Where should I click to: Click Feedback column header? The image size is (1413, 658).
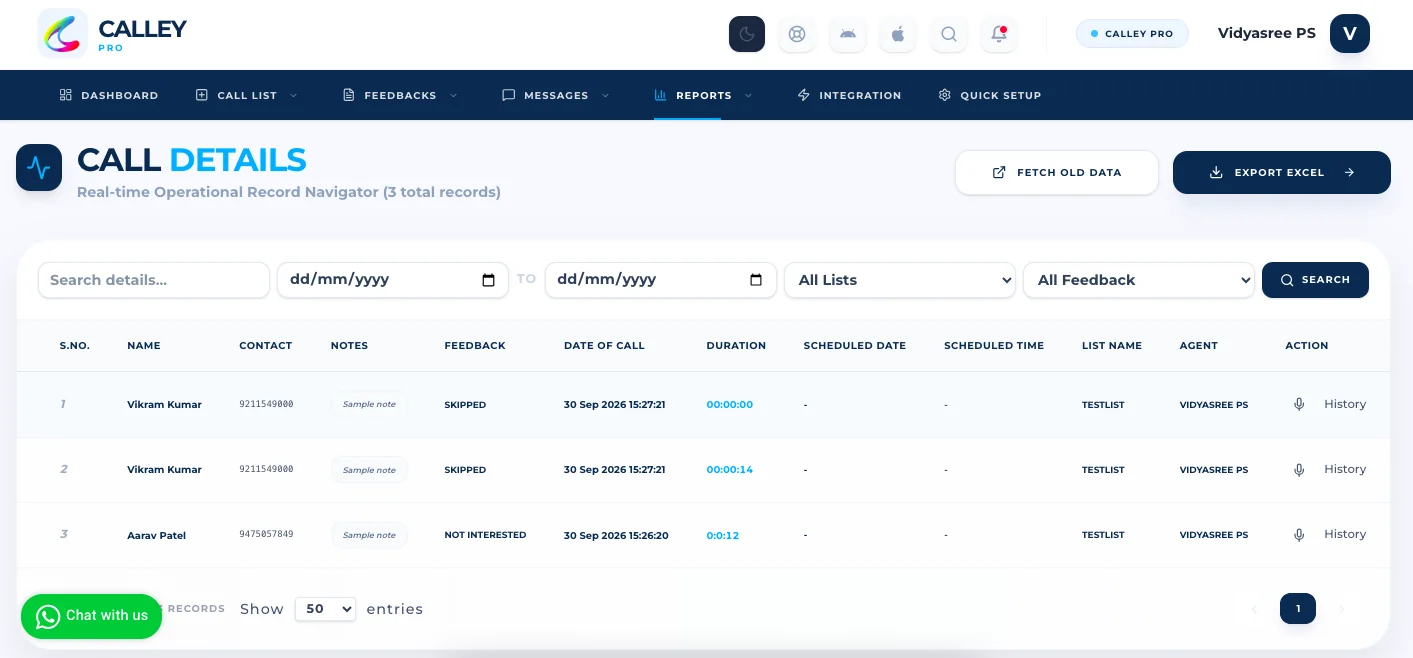pos(475,345)
